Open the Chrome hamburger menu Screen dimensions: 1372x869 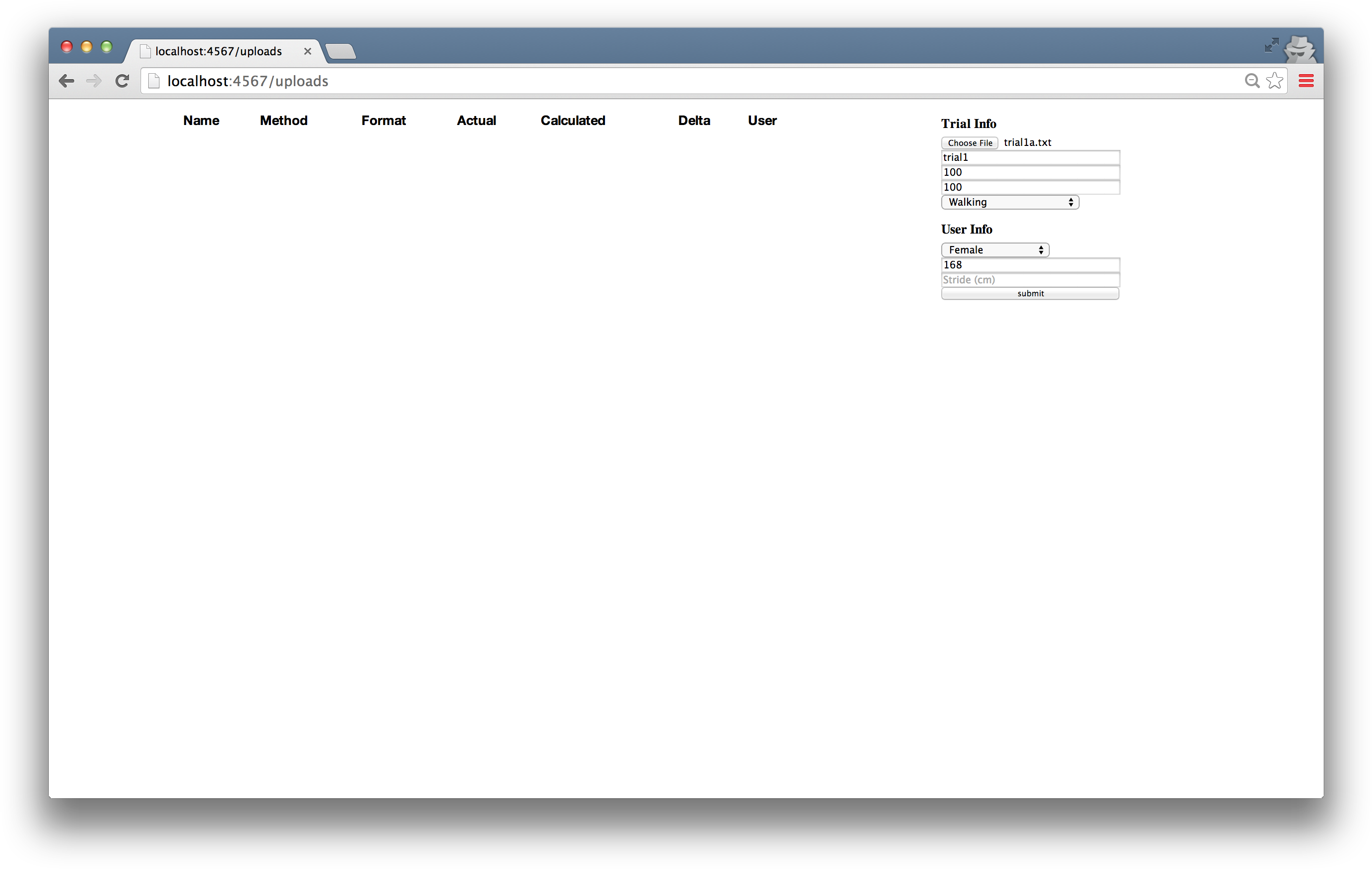(1306, 81)
